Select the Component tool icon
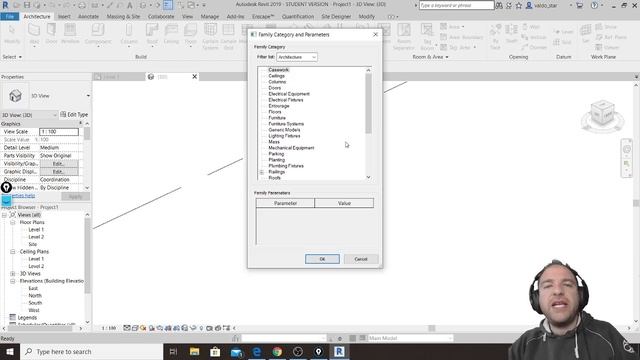This screenshot has height=360, width=640. [98, 31]
